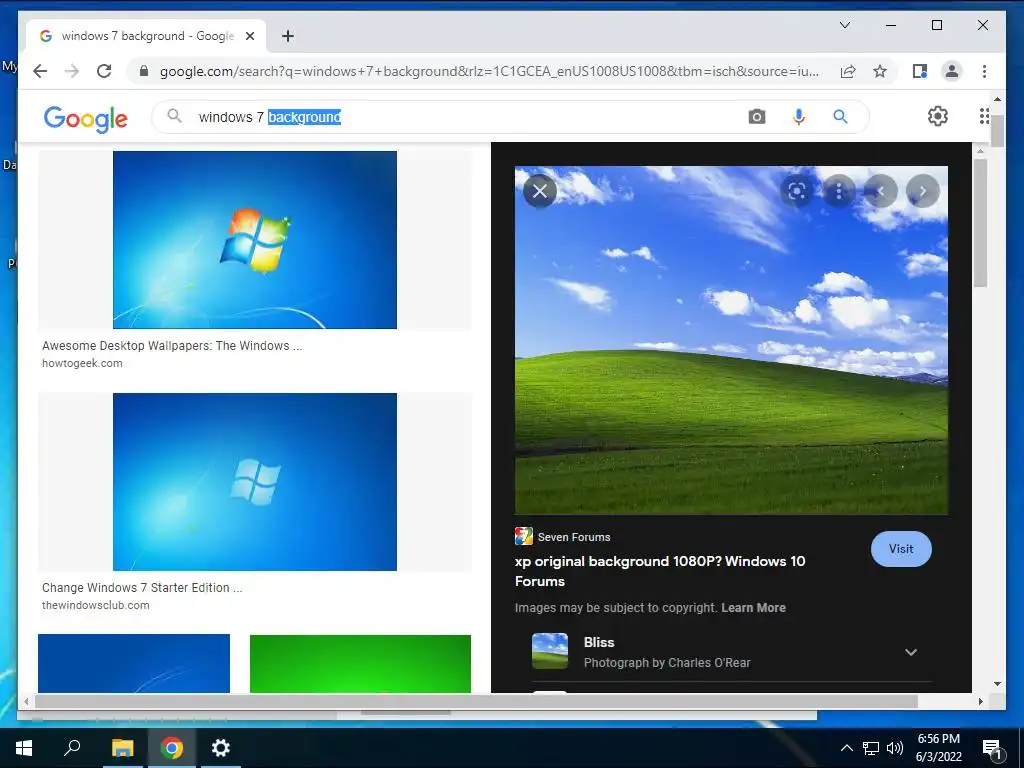
Task: Open Change Windows 7 Starter Edition caption
Action: (x=142, y=587)
